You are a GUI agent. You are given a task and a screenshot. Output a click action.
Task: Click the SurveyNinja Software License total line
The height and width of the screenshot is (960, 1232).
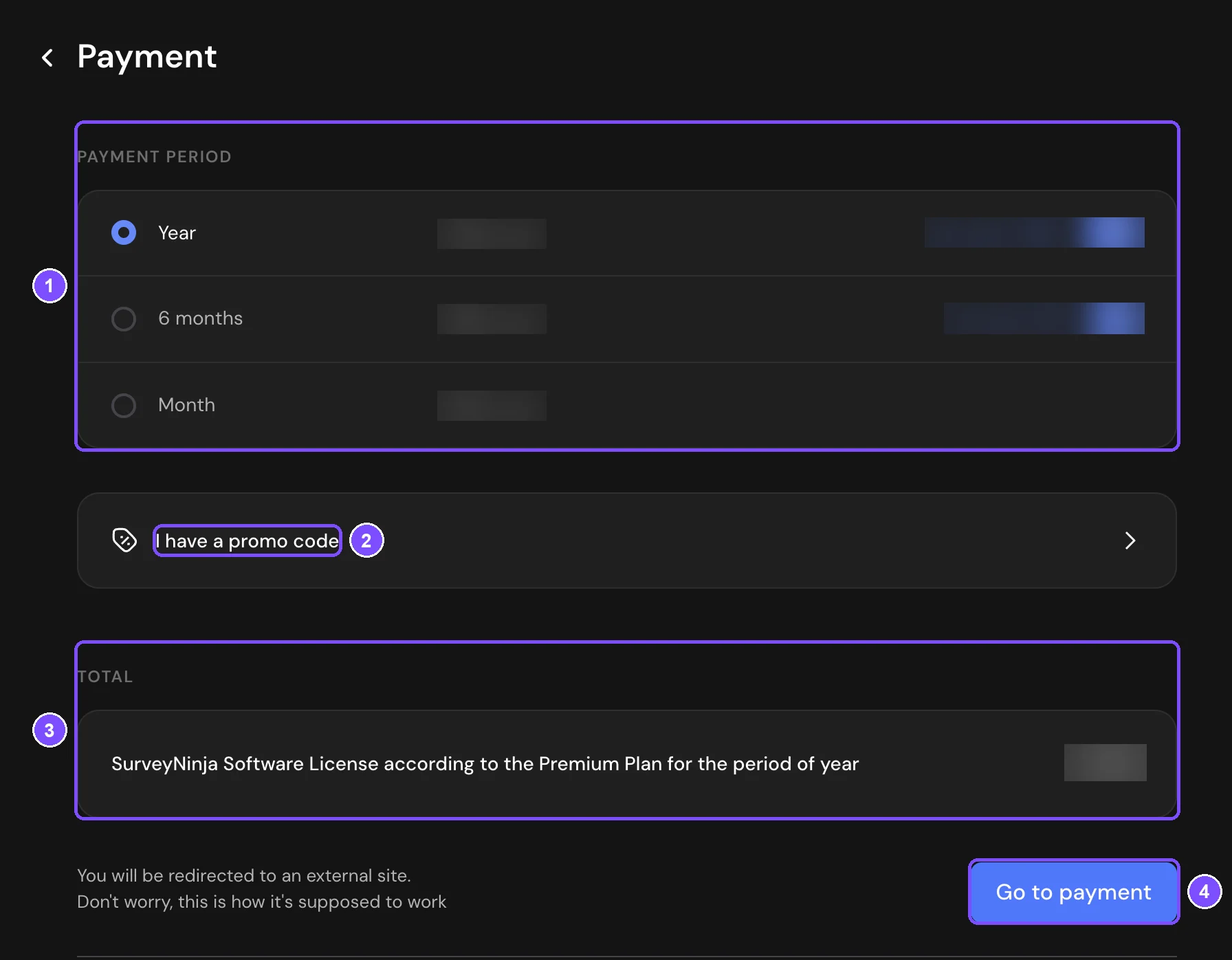(485, 763)
